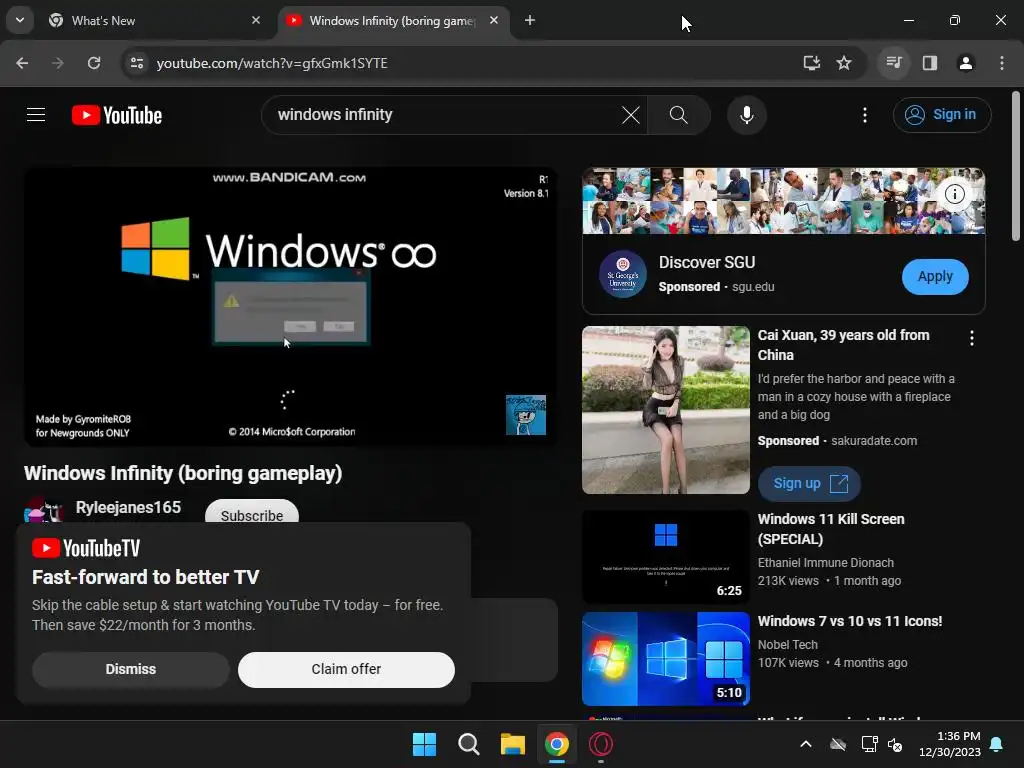Click Apply on the Discover SGU ad
1024x768 pixels.
(x=935, y=276)
